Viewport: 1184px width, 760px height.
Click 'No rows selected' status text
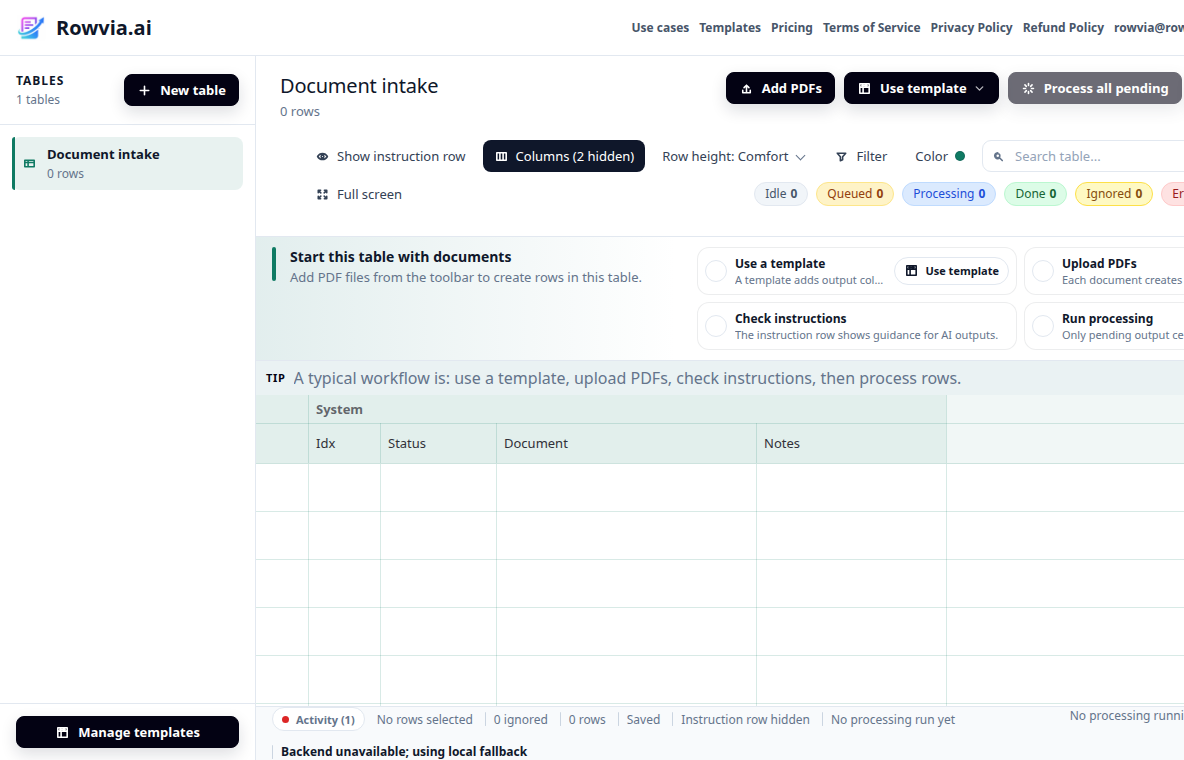(424, 720)
